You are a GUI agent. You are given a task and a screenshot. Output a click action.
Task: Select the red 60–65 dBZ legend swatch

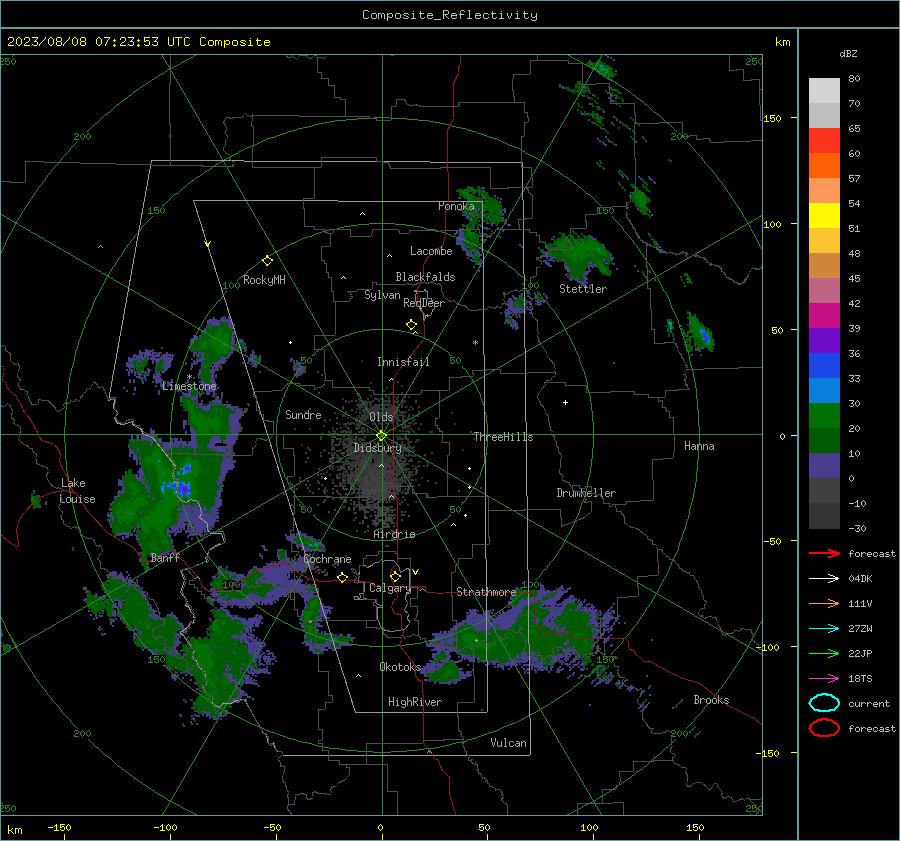[x=824, y=141]
